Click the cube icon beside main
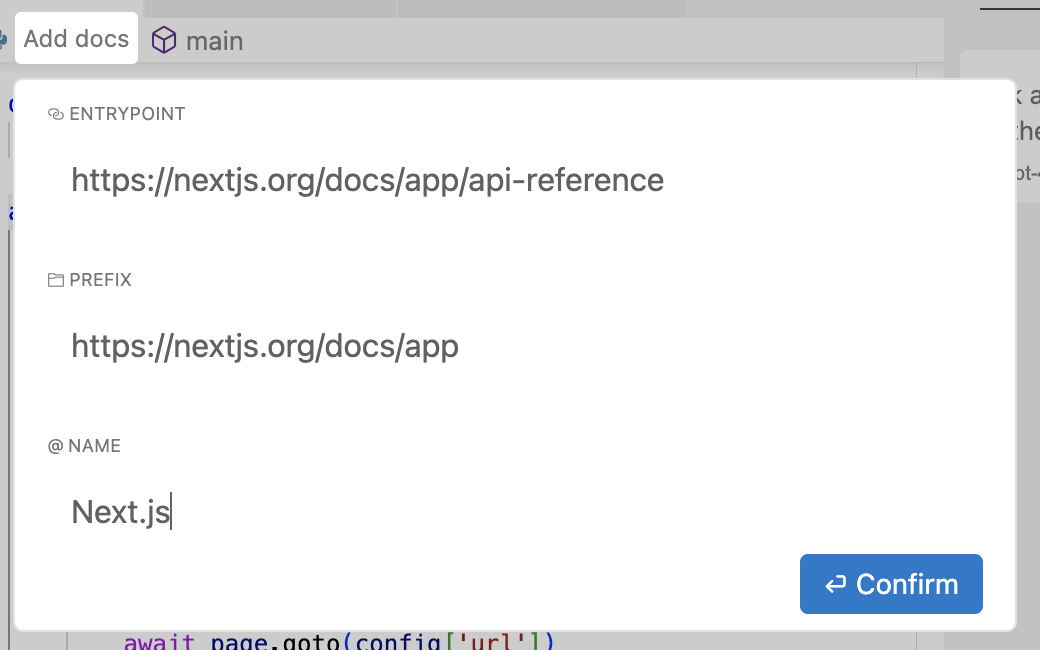 click(x=163, y=40)
